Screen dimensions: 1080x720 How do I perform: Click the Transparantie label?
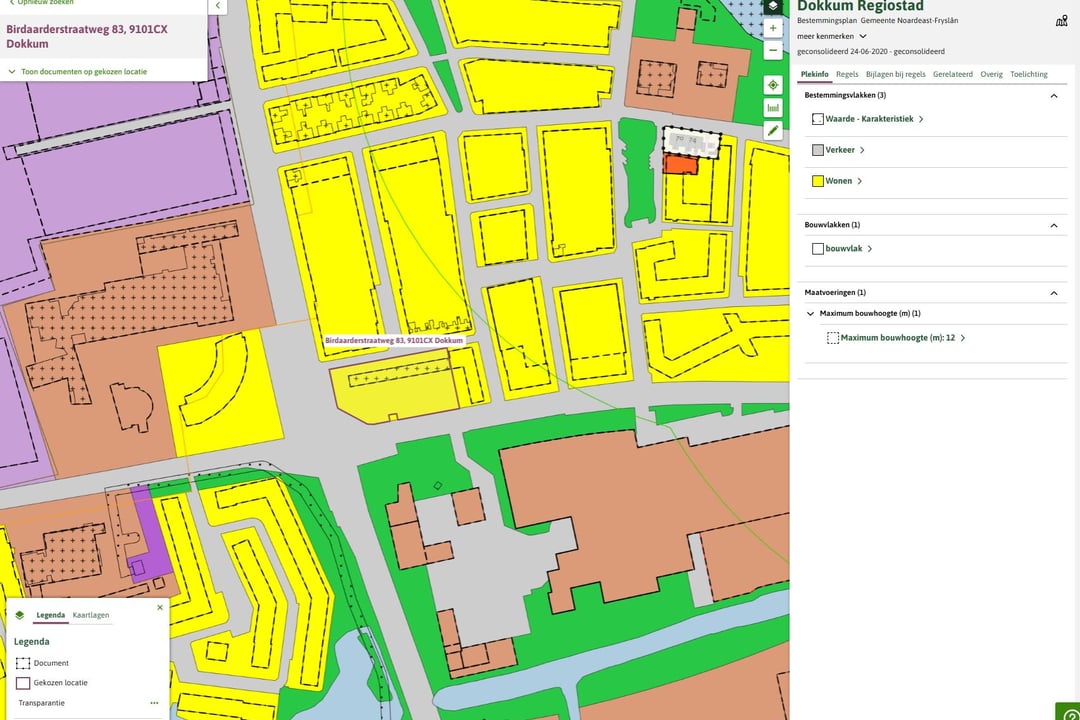[x=41, y=703]
